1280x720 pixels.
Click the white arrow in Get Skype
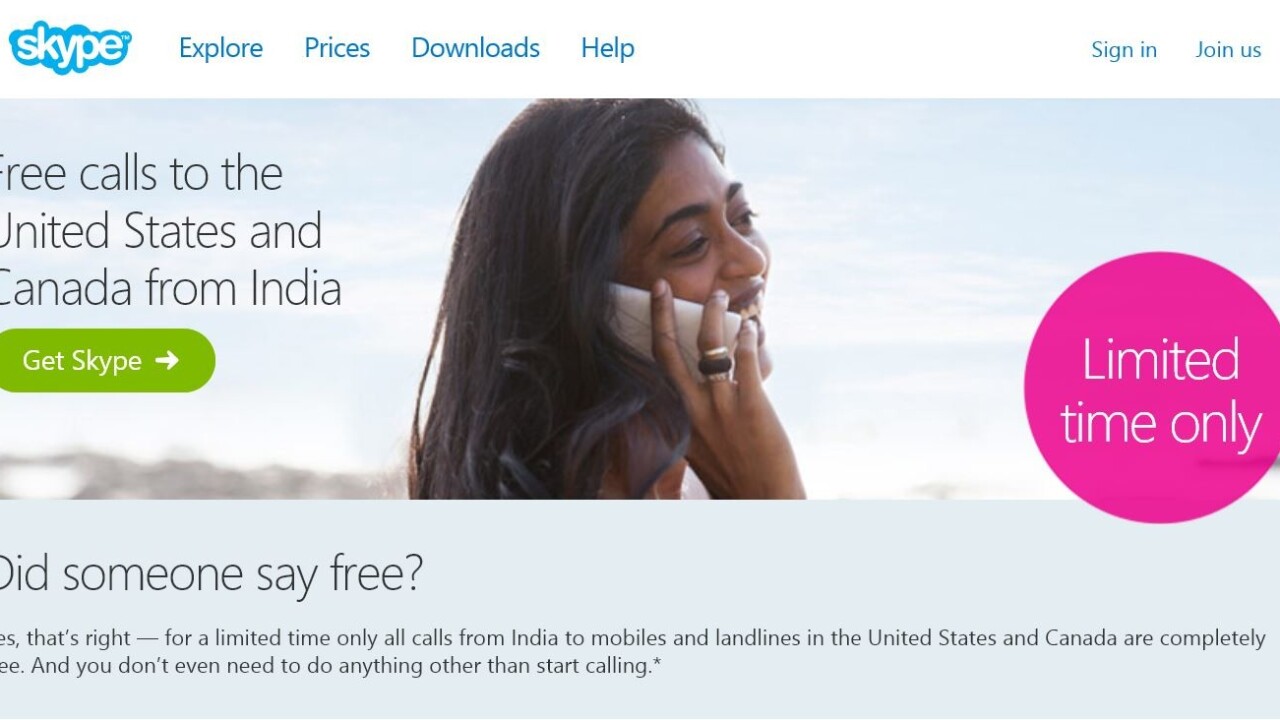tap(168, 360)
